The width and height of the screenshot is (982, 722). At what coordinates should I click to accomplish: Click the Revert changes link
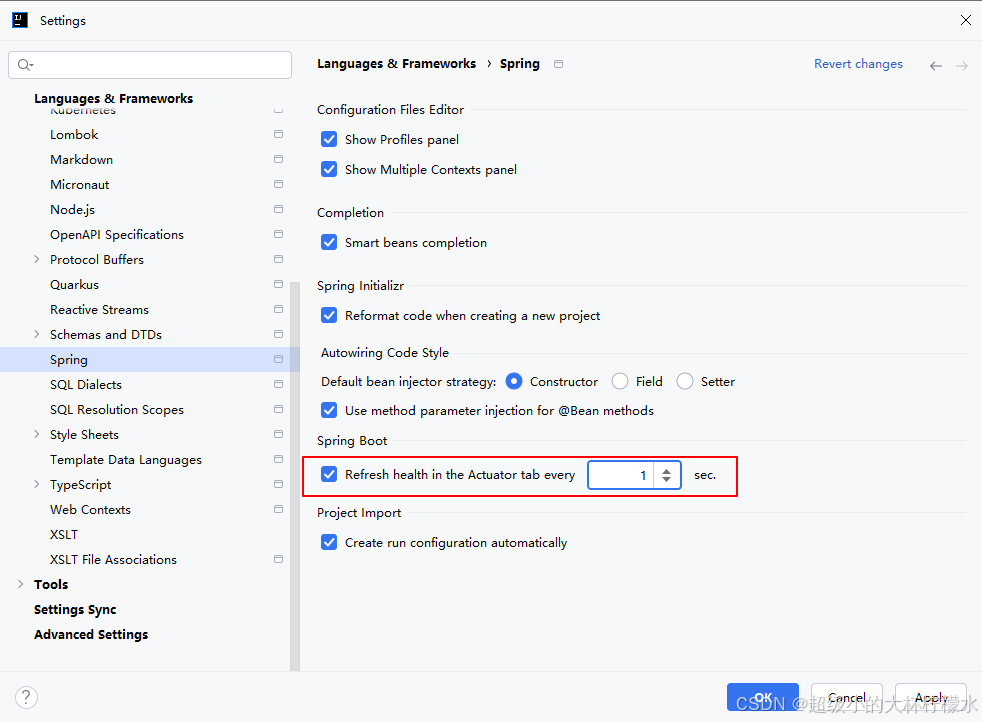858,64
